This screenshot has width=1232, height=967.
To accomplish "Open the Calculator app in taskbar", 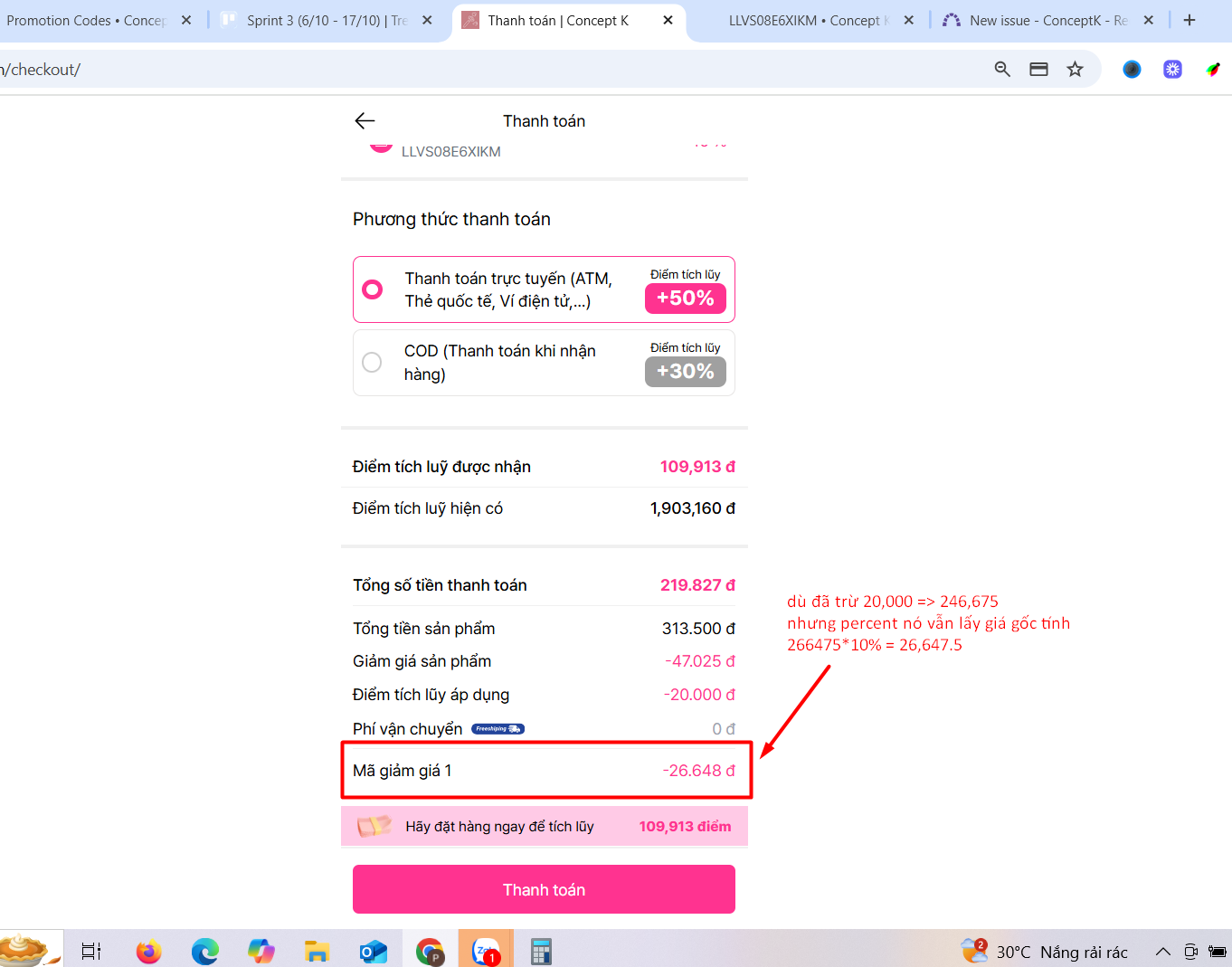I will (x=541, y=951).
